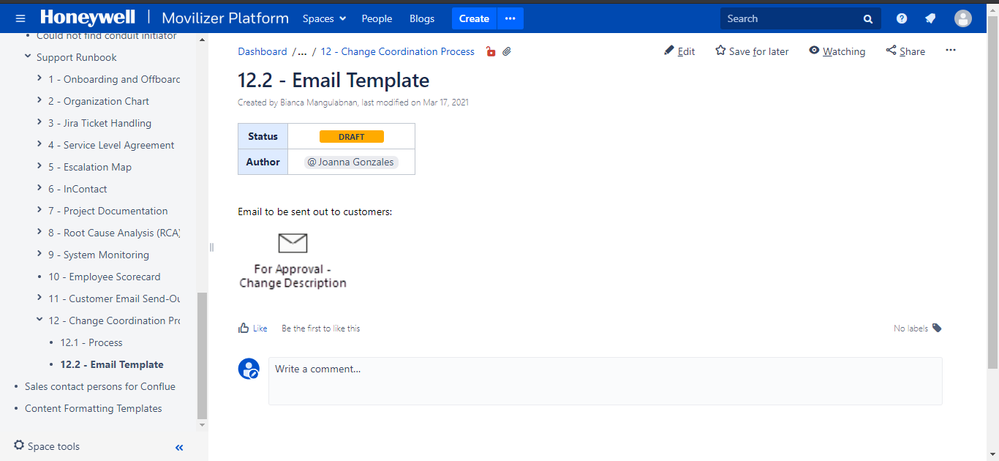This screenshot has height=461, width=999.
Task: Click the sidebar scroll up arrow
Action: (x=203, y=39)
